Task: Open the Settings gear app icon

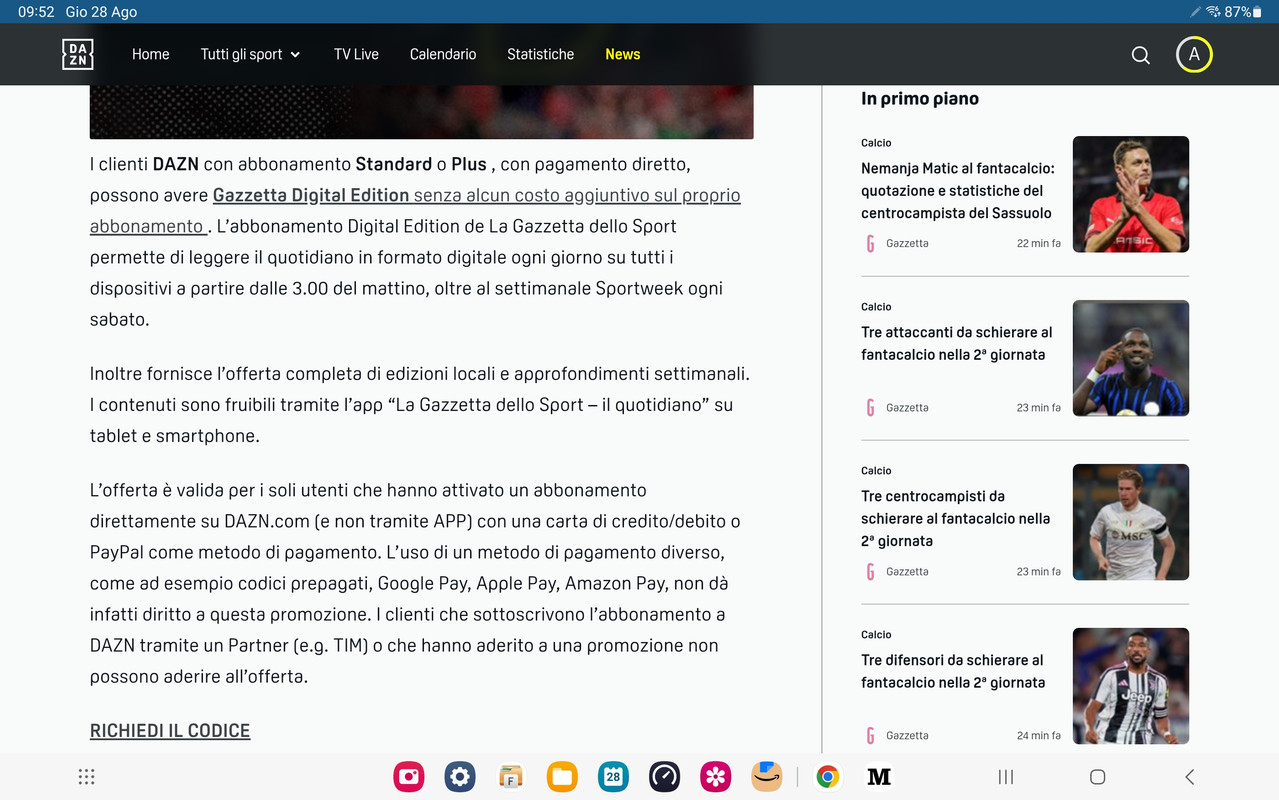Action: [460, 777]
